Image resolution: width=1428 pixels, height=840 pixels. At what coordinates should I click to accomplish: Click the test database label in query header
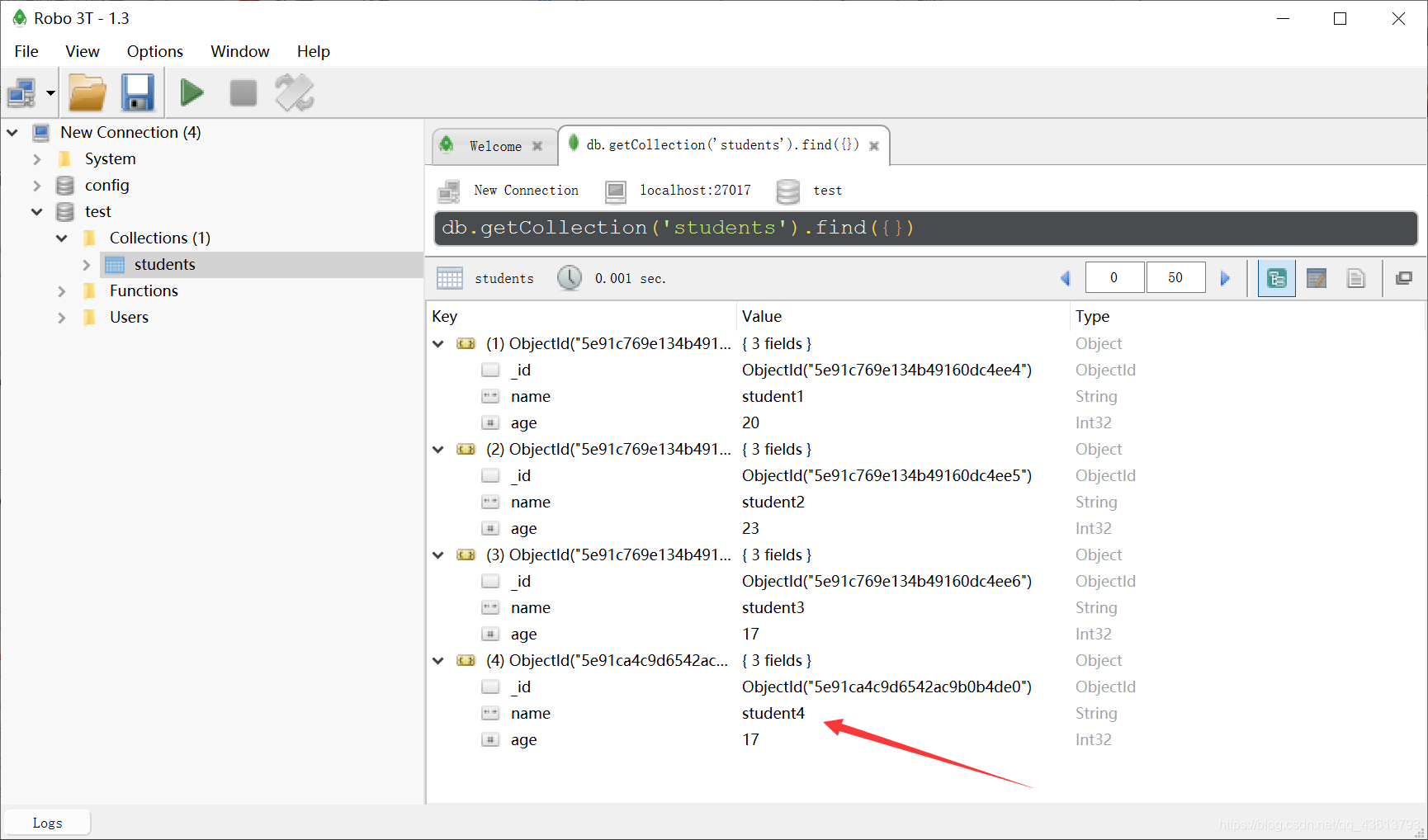click(x=827, y=191)
